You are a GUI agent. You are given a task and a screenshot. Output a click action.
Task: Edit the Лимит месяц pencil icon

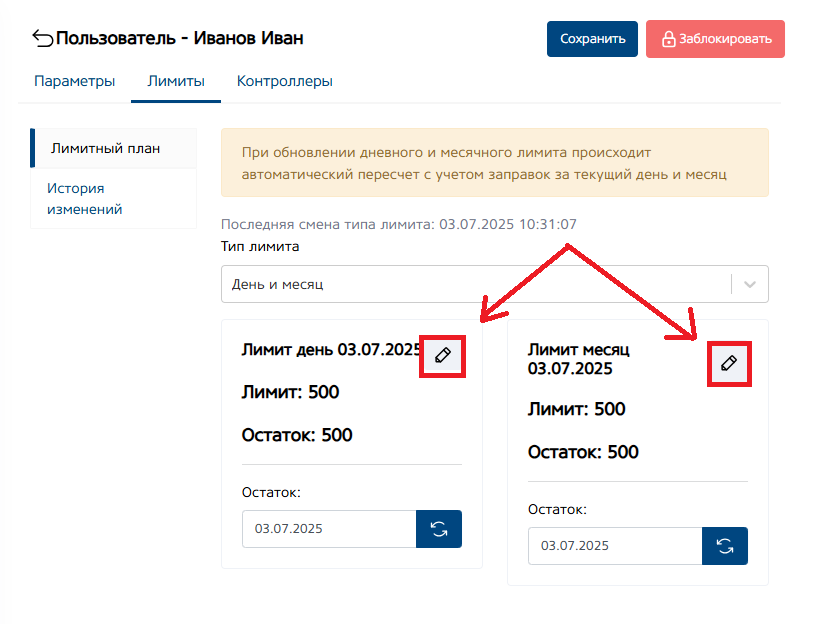(729, 364)
